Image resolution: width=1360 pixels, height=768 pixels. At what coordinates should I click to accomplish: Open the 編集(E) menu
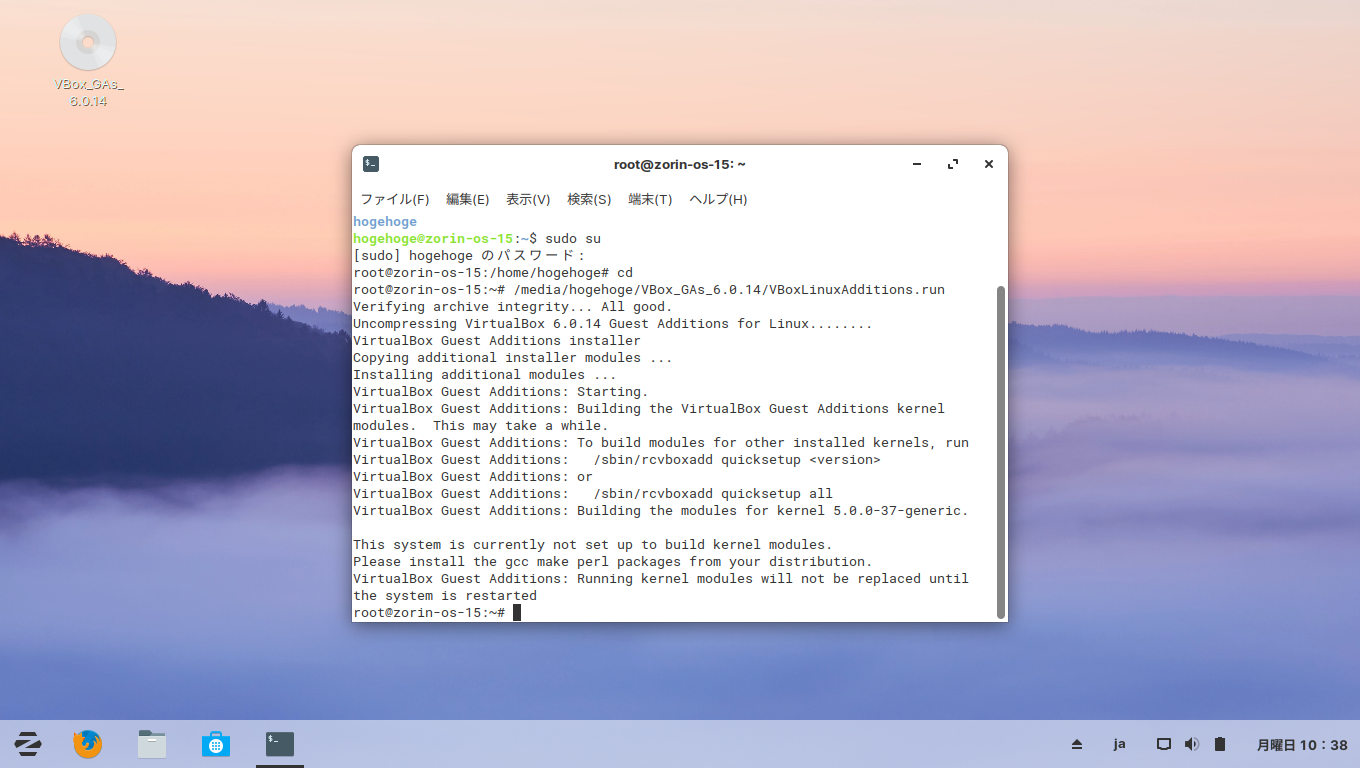pos(467,199)
